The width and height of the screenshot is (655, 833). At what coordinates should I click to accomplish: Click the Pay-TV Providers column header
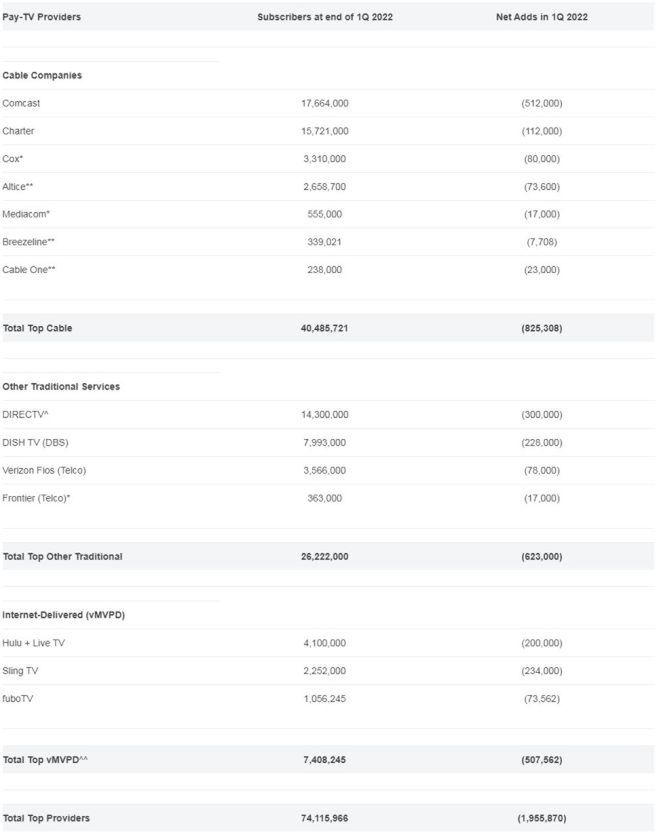point(42,17)
